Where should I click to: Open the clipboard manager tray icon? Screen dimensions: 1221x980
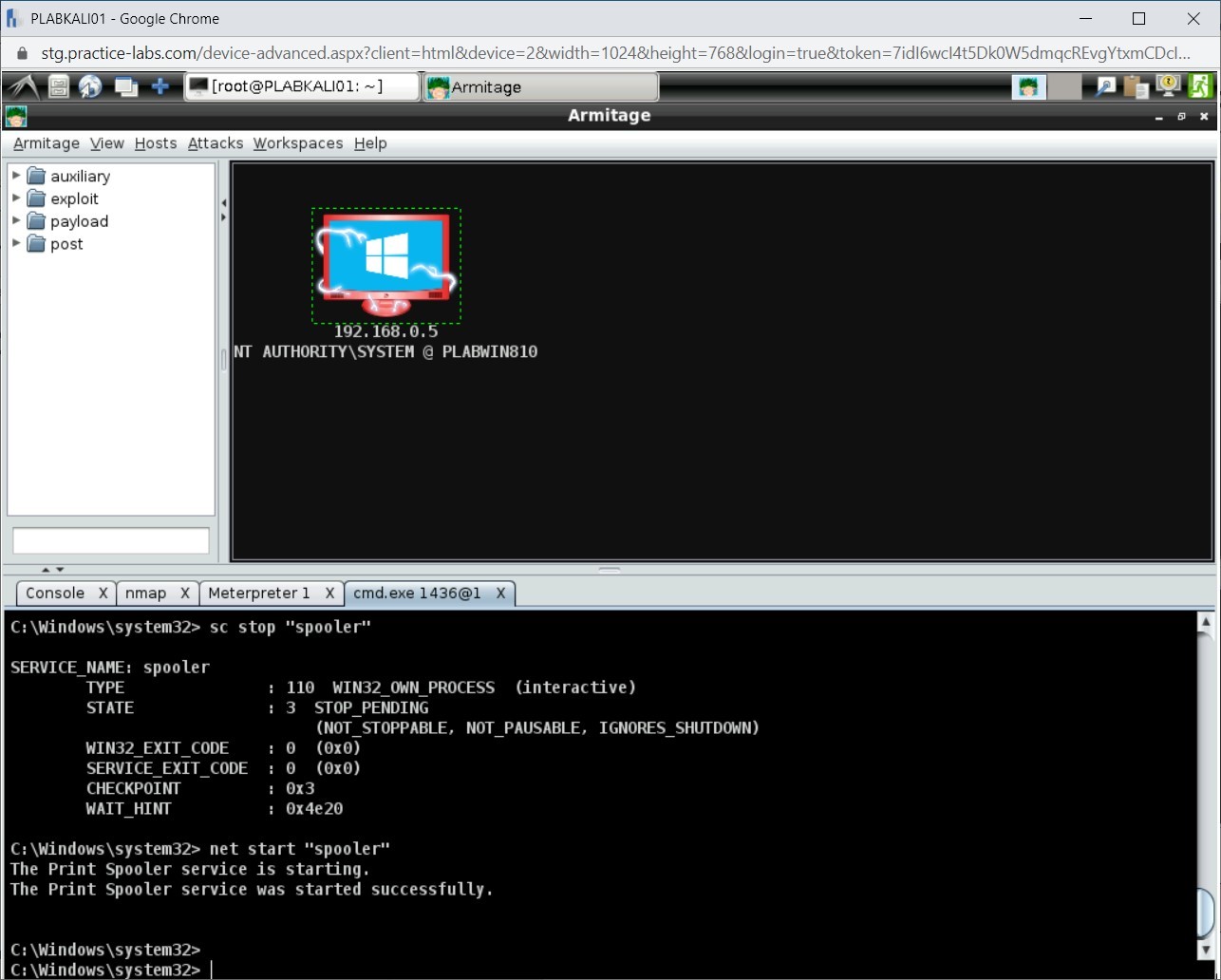1136,85
